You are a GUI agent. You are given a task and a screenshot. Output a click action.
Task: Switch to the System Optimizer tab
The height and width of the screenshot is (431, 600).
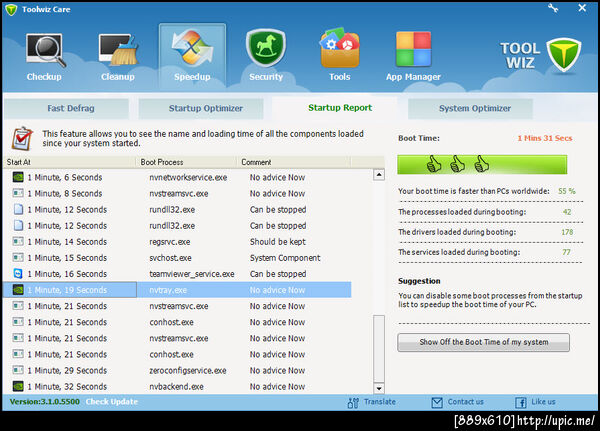click(x=470, y=108)
